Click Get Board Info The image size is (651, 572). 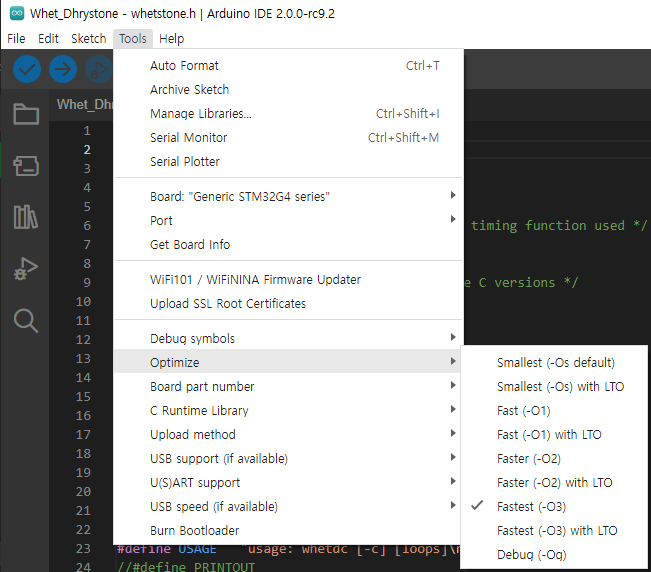[288, 244]
